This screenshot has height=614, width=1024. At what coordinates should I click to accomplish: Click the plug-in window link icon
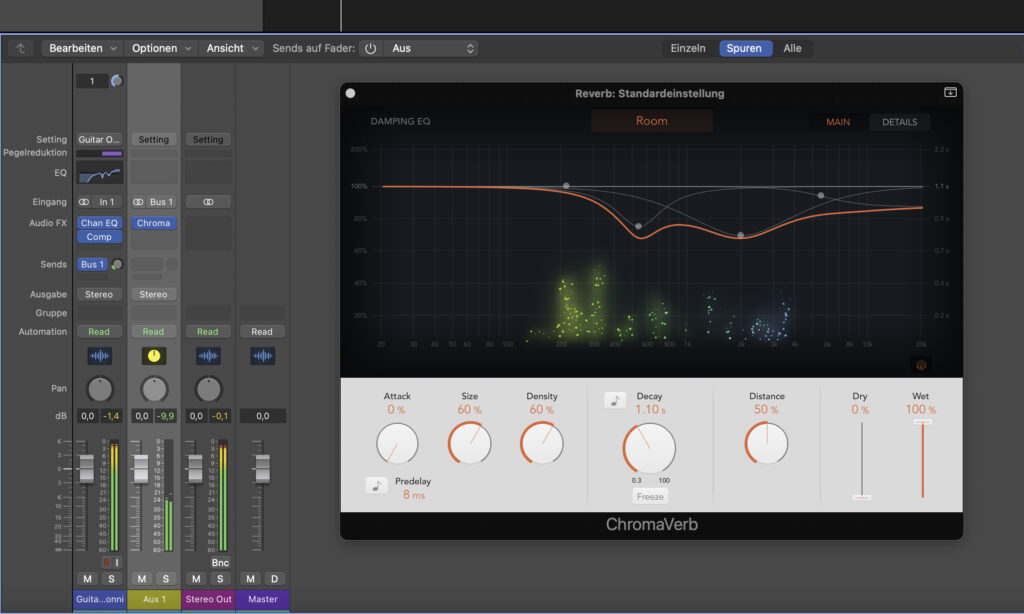tap(950, 92)
